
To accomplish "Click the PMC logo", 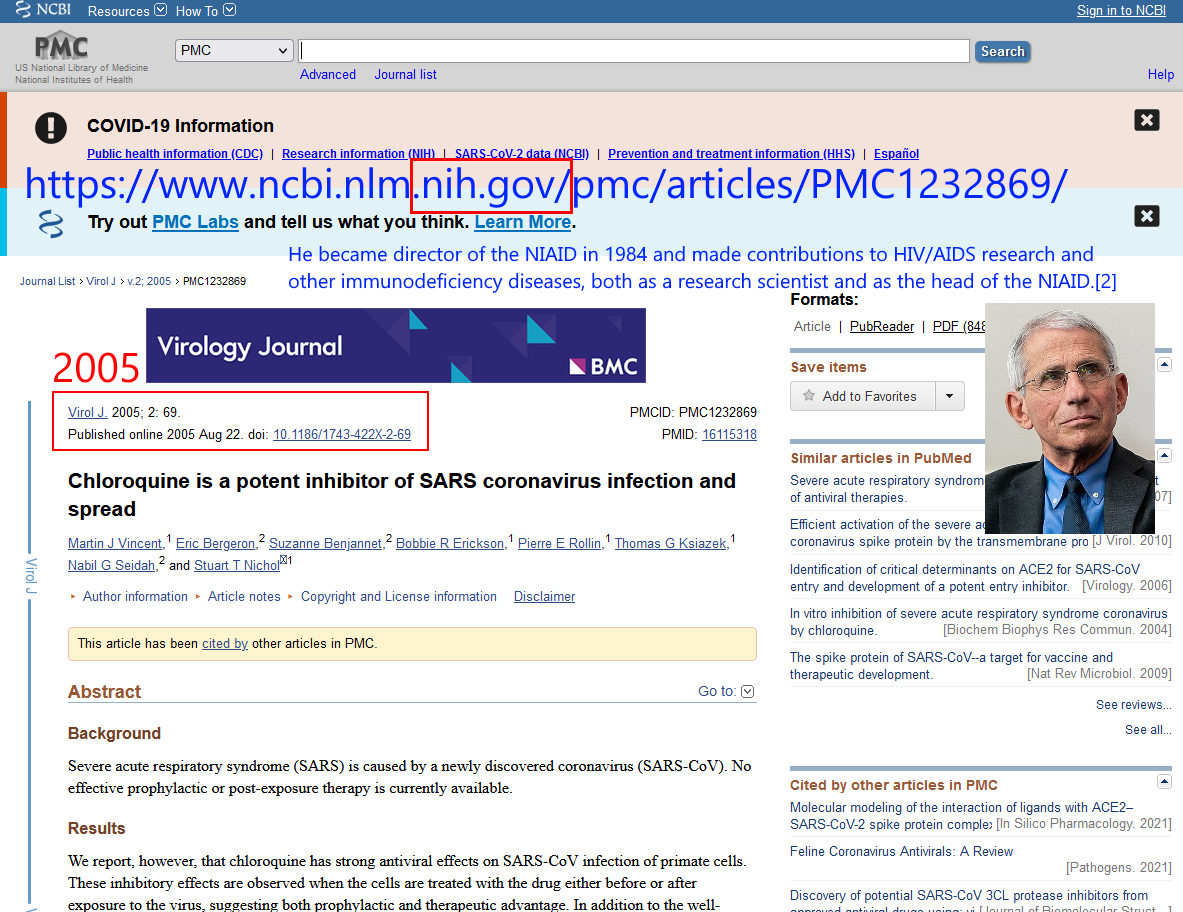I will (62, 46).
